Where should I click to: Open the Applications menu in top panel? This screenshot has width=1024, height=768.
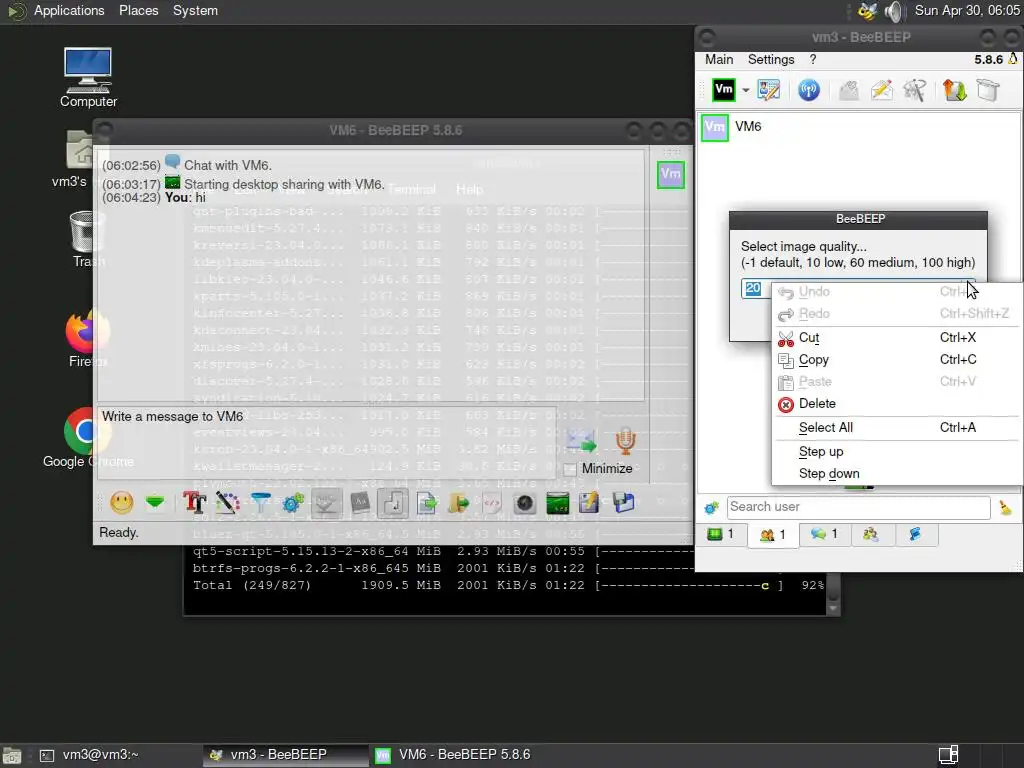[69, 10]
